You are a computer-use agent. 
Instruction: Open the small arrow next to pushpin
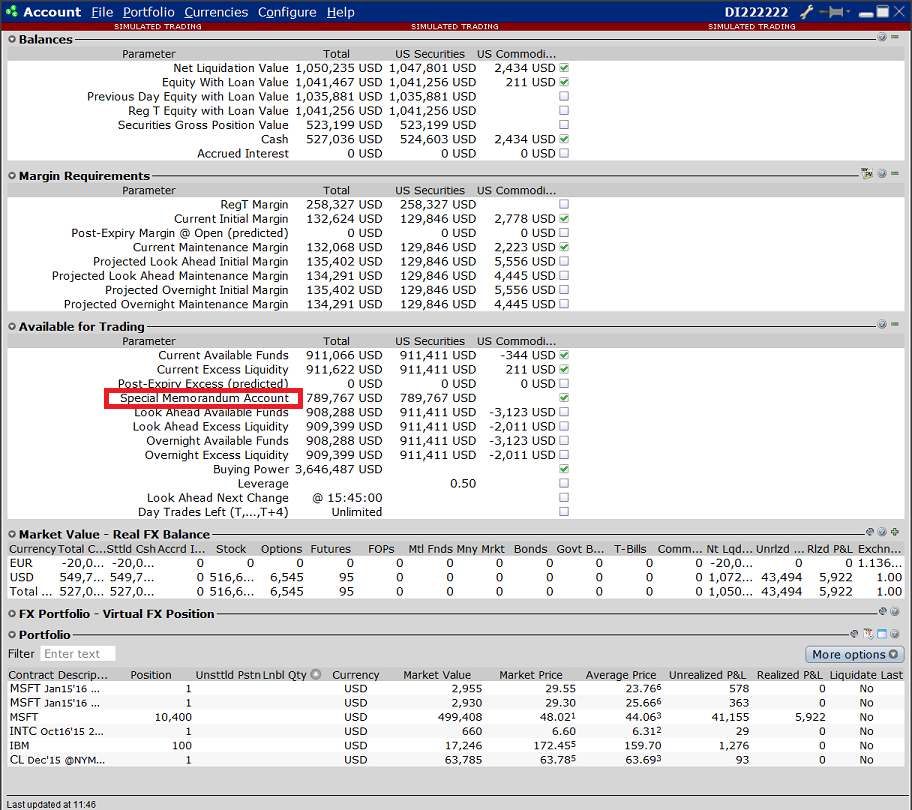tap(848, 11)
